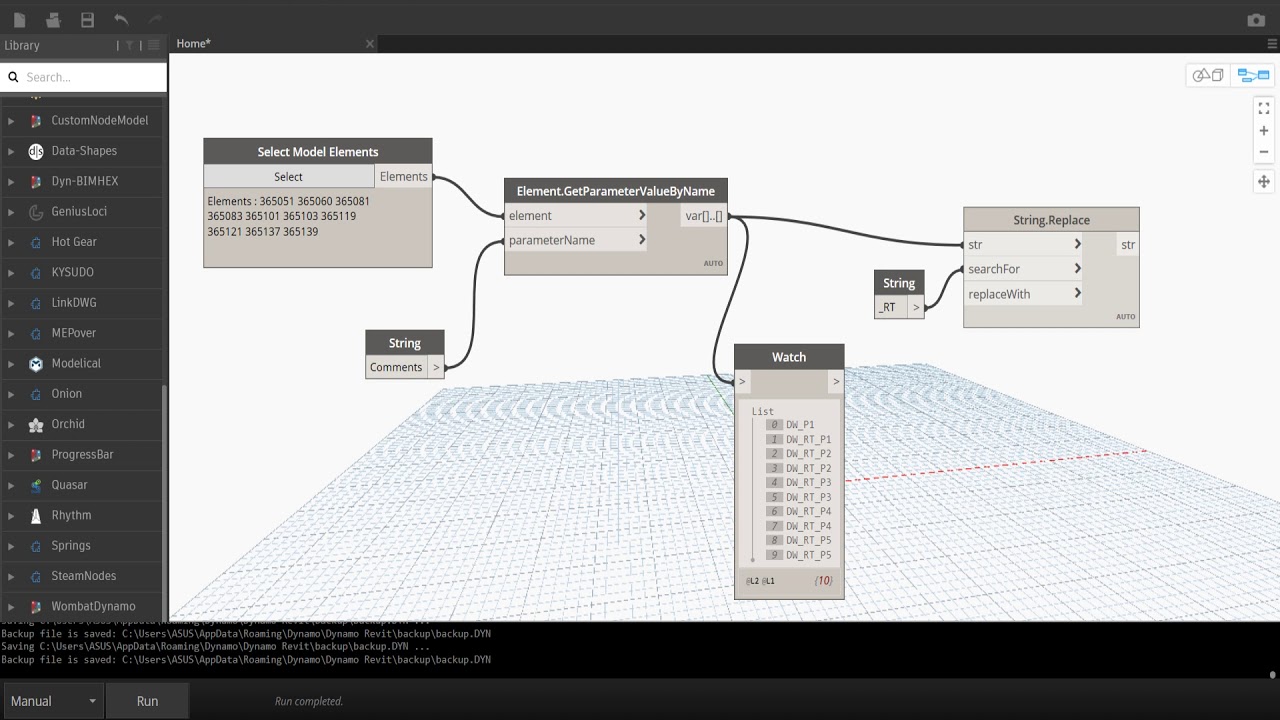Image resolution: width=1280 pixels, height=720 pixels.
Task: Click the var[]..[] output port
Action: 704,215
